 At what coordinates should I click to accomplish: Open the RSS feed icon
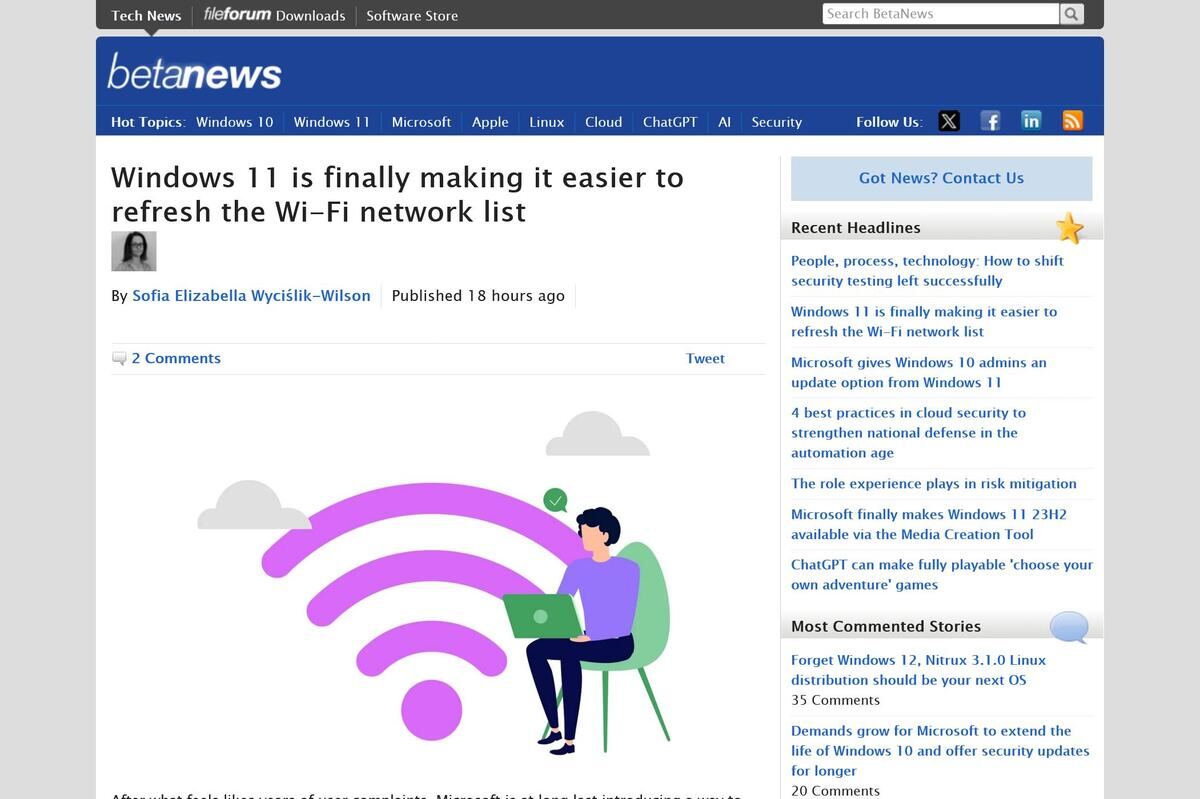tap(1072, 121)
